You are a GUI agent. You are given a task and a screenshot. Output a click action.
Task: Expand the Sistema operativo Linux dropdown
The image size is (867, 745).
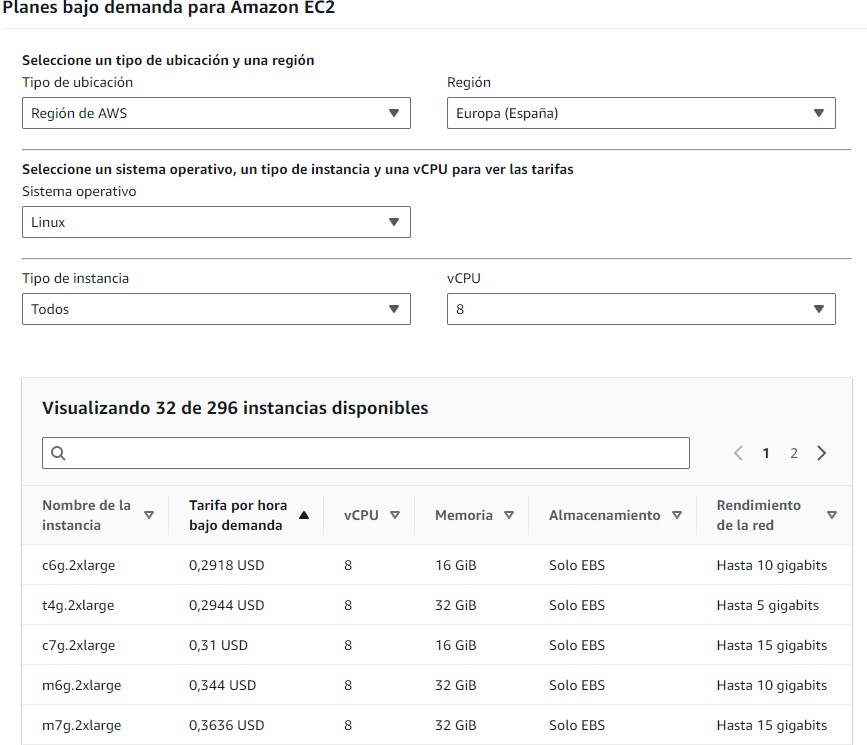tap(216, 222)
